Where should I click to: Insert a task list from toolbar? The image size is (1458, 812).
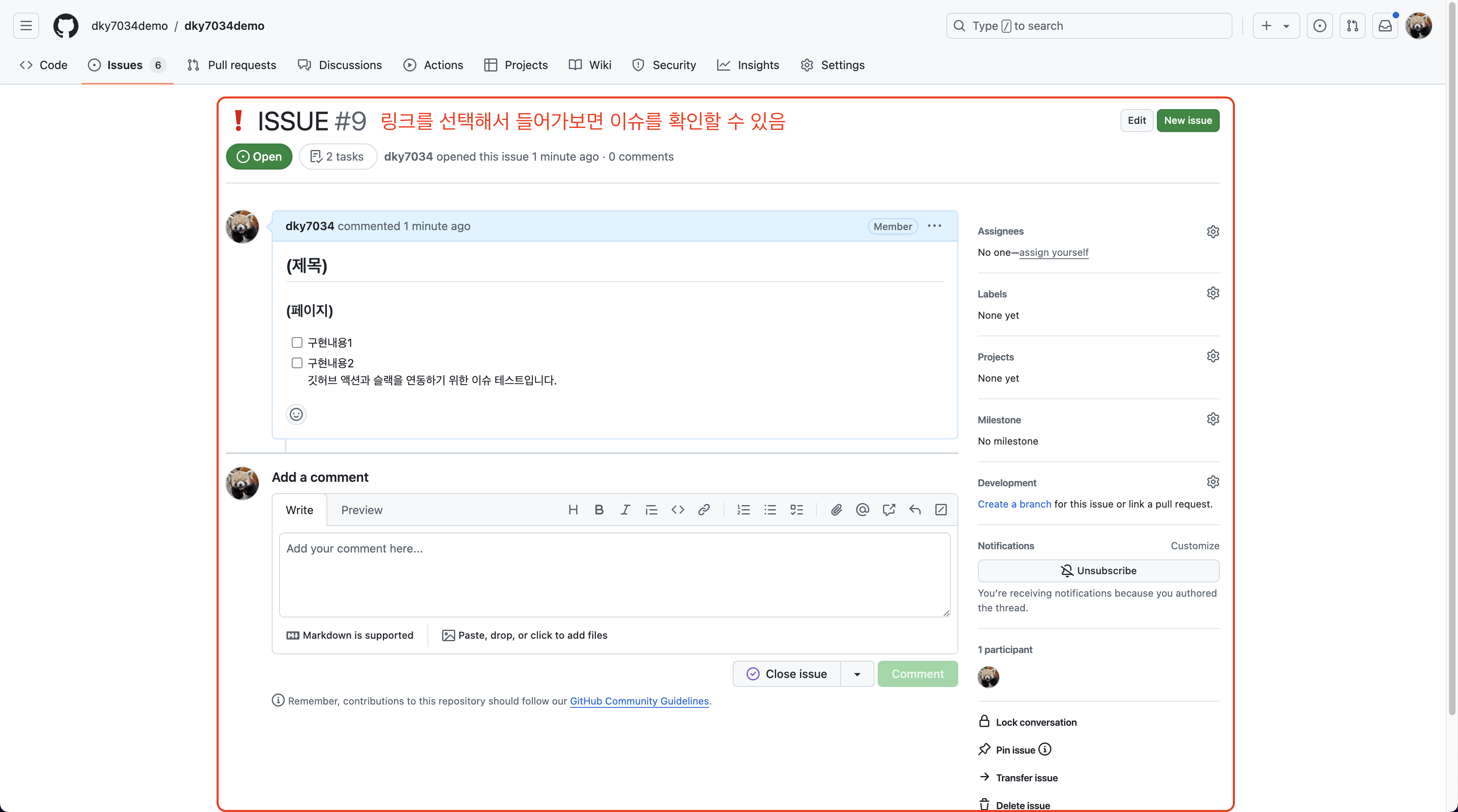[x=796, y=510]
